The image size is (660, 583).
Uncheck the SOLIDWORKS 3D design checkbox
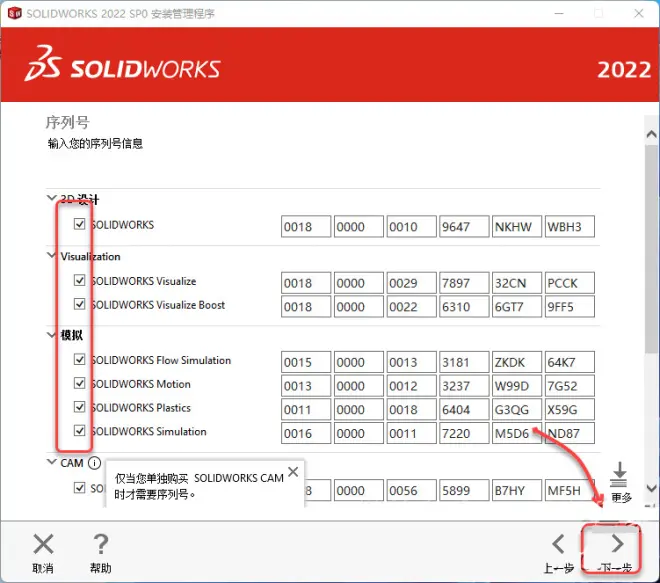[80, 224]
